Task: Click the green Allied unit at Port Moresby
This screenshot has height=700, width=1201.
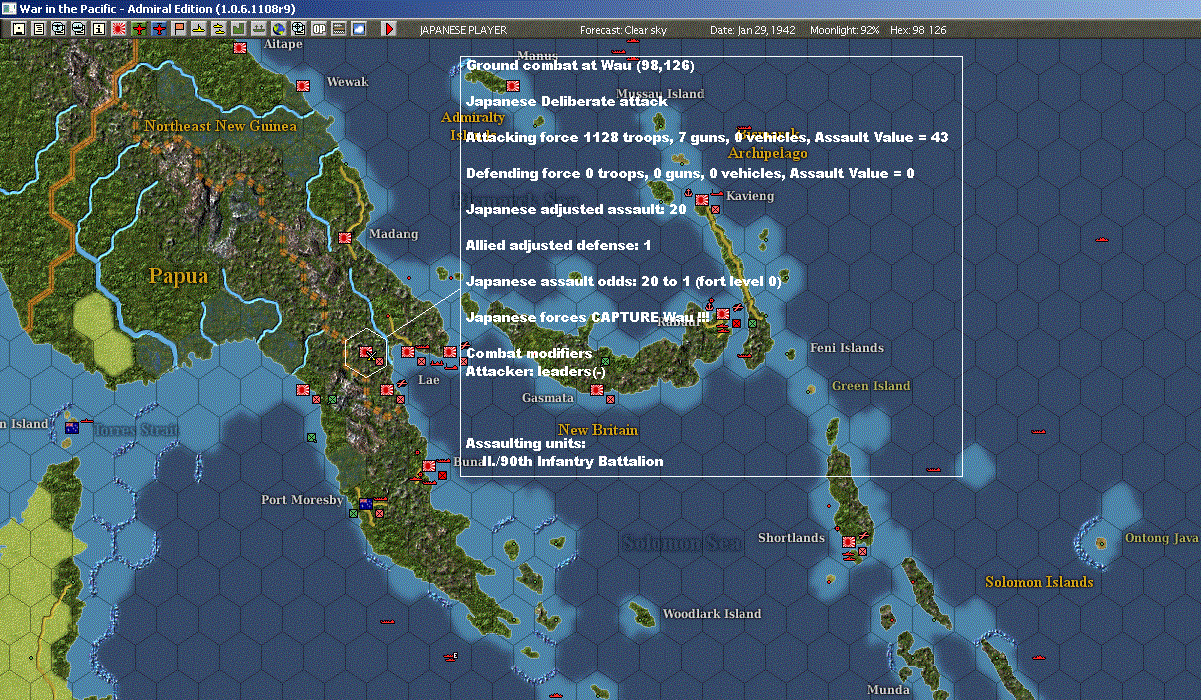Action: coord(353,514)
